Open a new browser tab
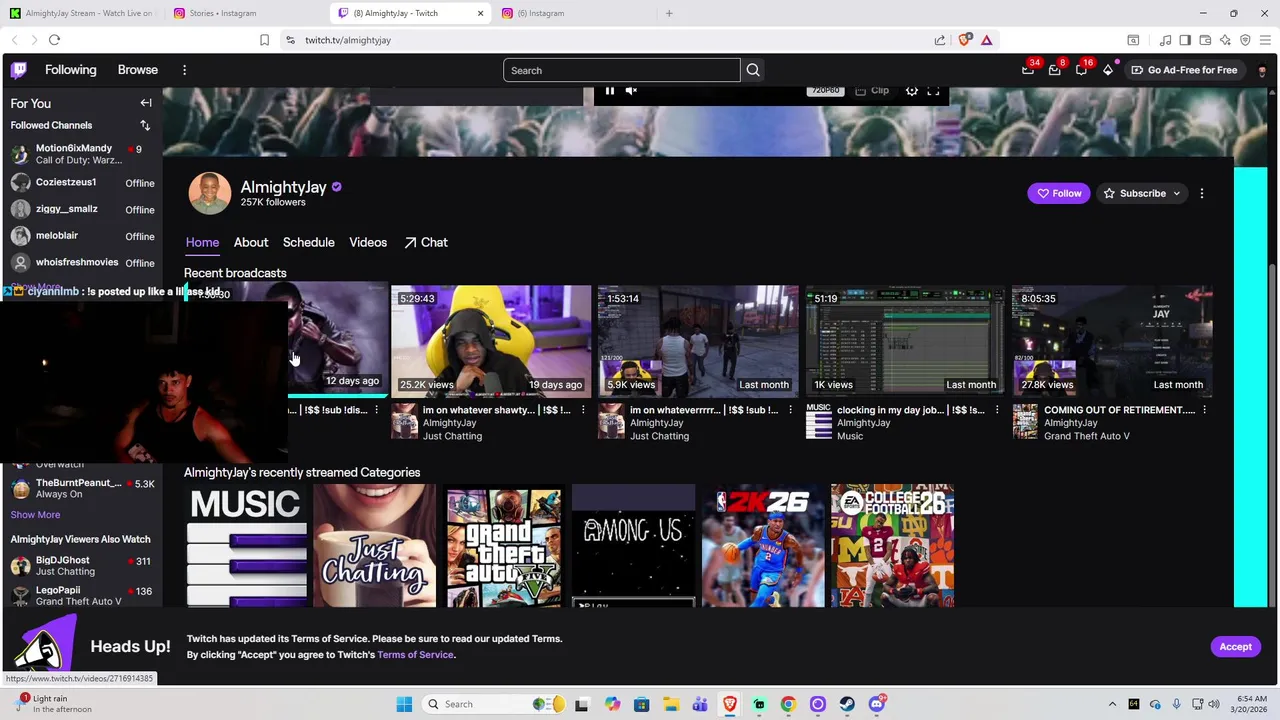1280x720 pixels. point(669,13)
